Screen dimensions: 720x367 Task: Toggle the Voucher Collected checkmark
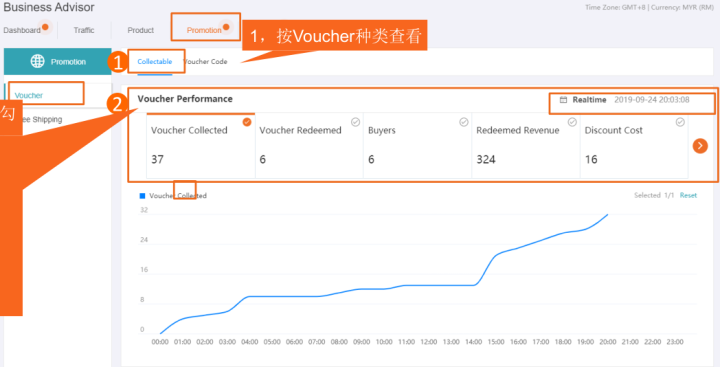[x=247, y=122]
